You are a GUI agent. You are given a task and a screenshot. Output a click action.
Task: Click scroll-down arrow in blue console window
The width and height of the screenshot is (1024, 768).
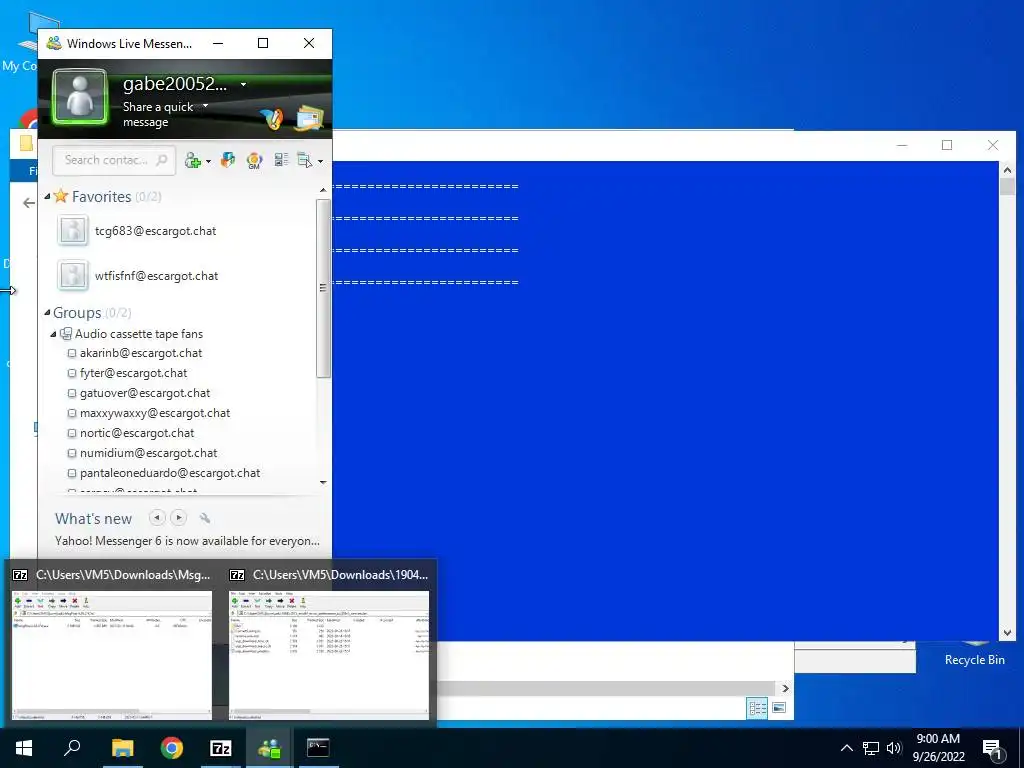pos(1007,633)
